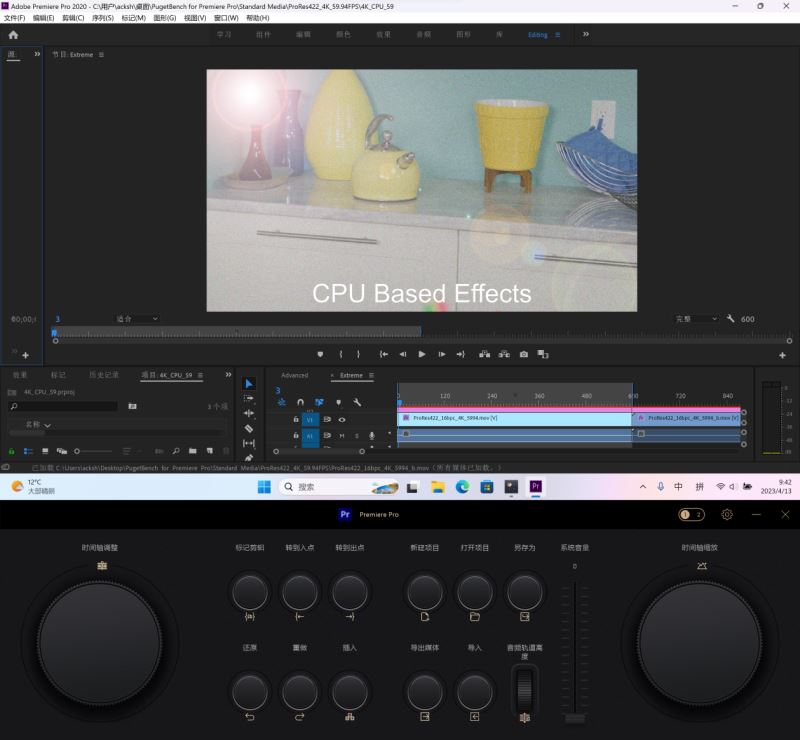The width and height of the screenshot is (800, 740).
Task: Toggle the timeline Snap magnet icon
Action: pos(301,402)
